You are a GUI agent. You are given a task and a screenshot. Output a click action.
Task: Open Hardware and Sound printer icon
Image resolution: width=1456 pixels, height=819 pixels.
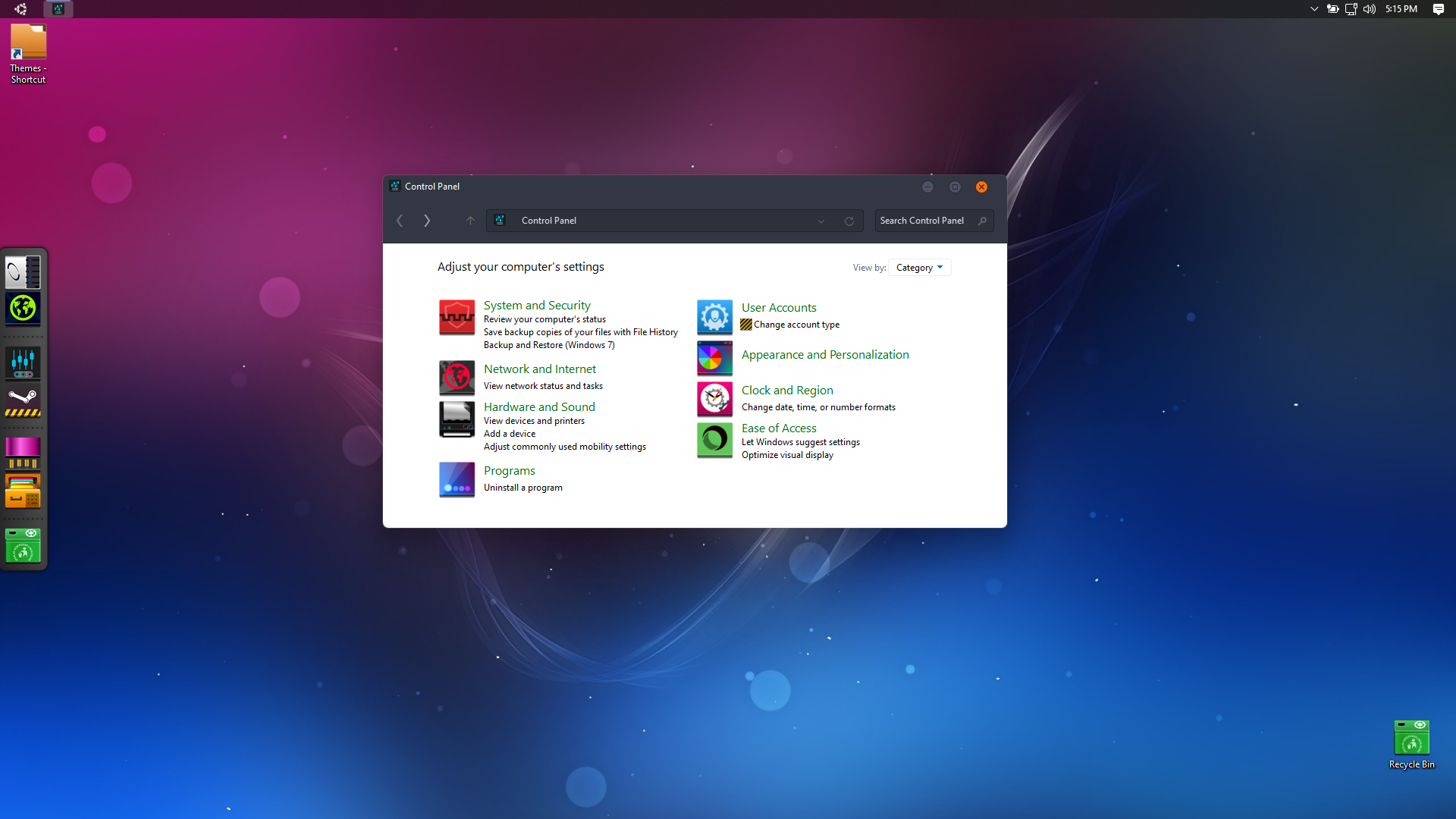point(457,419)
